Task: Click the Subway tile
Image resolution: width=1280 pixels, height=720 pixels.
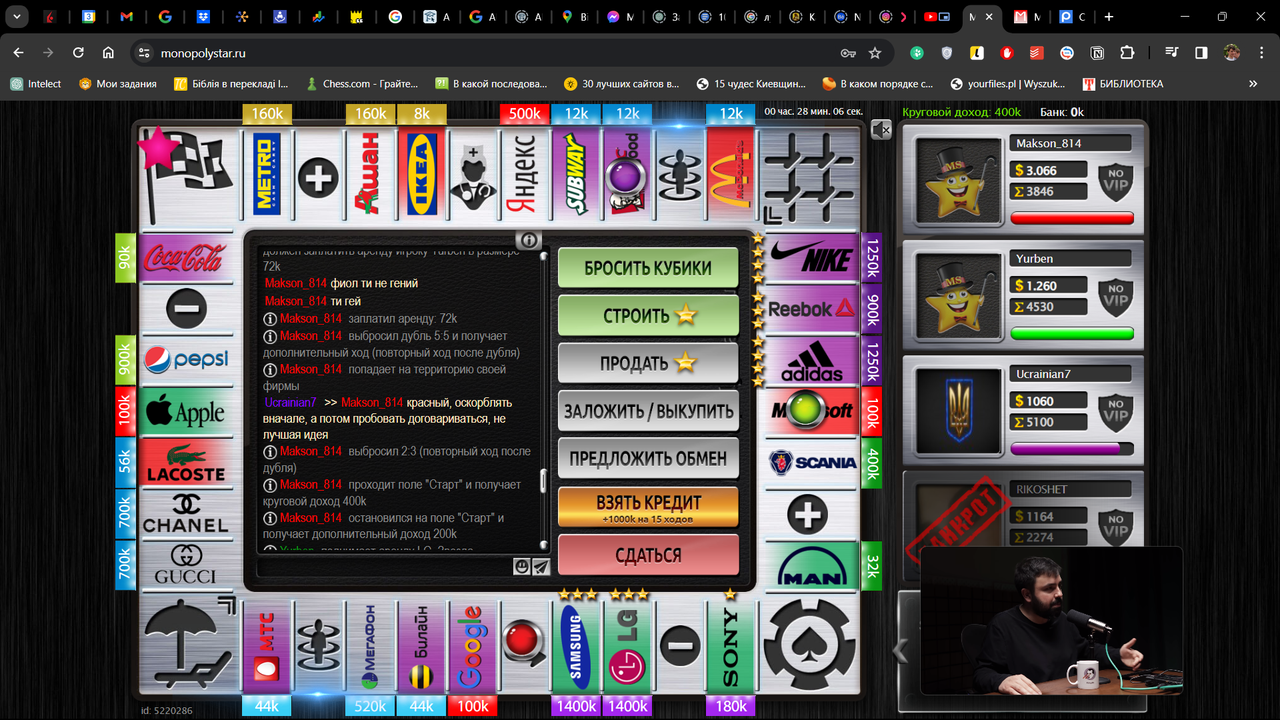Action: 576,174
